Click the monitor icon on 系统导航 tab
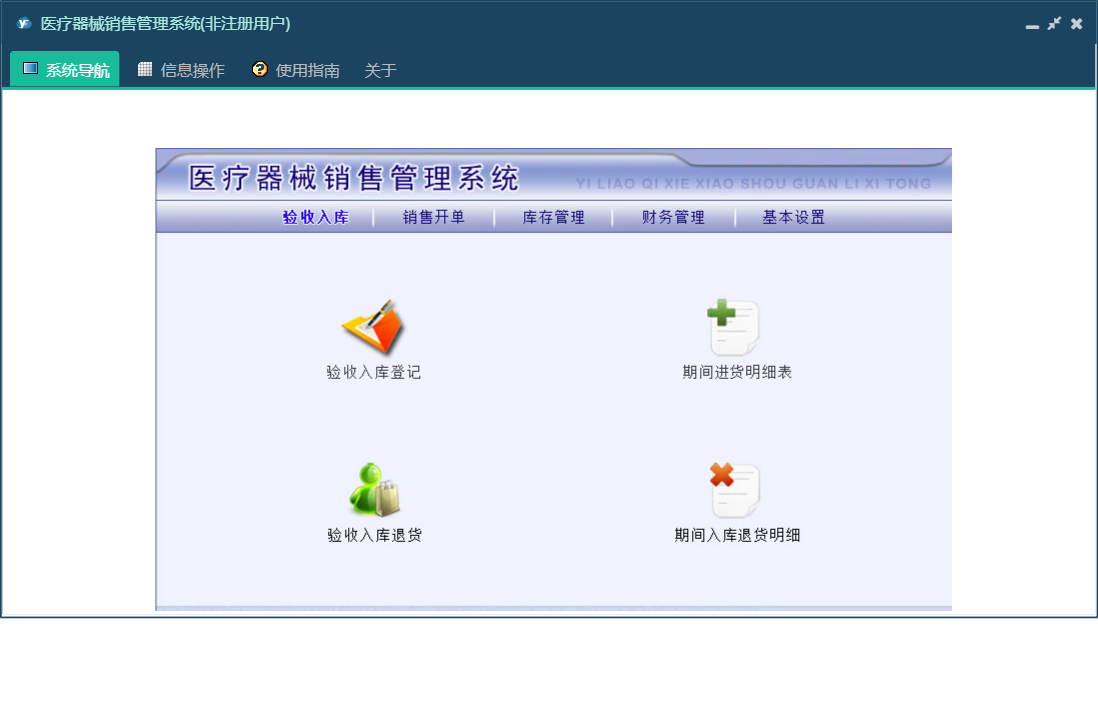 [x=30, y=69]
